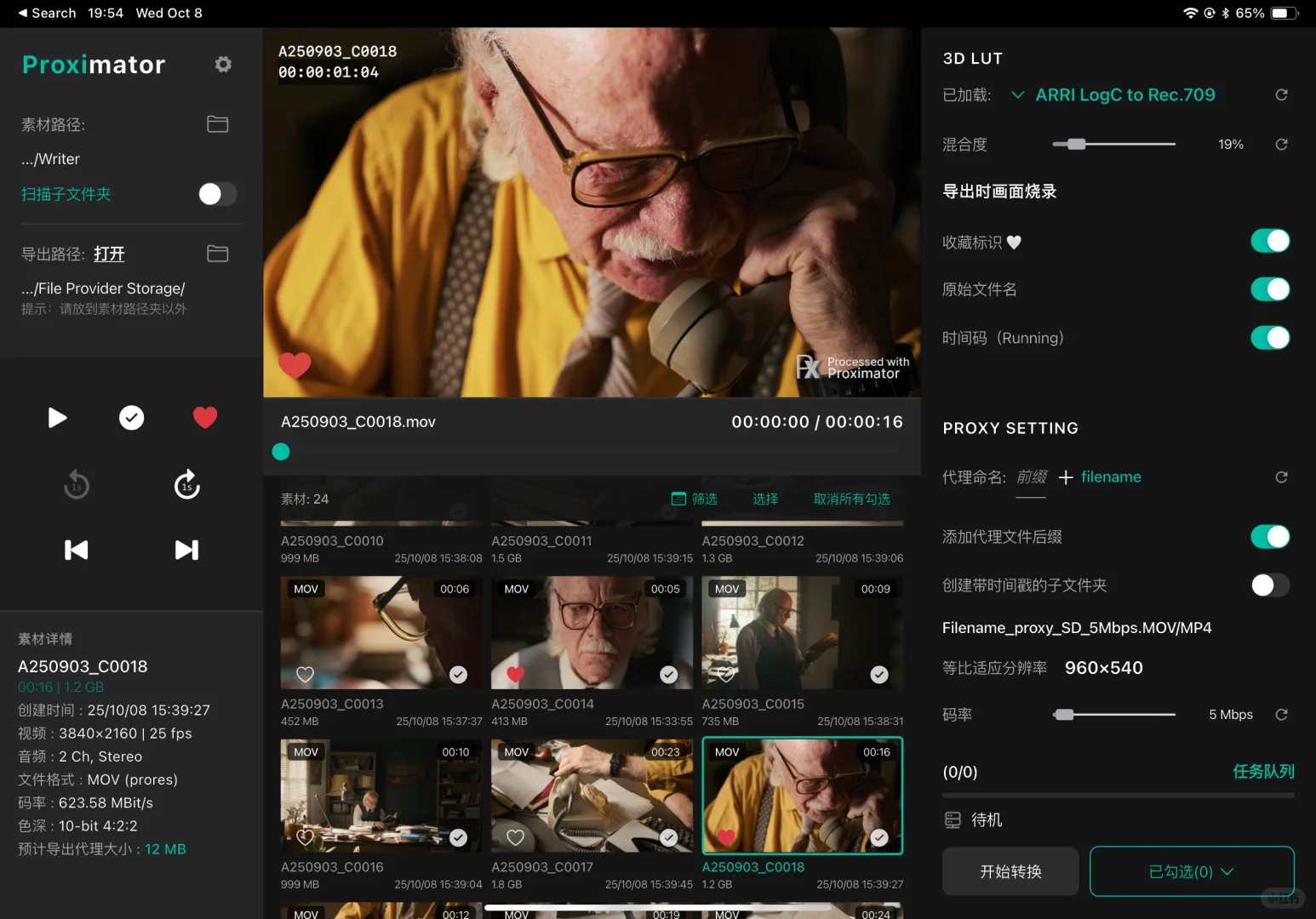Screen dimensions: 1316x919
Task: Click the 960×540 resolution value
Action: pos(1104,668)
